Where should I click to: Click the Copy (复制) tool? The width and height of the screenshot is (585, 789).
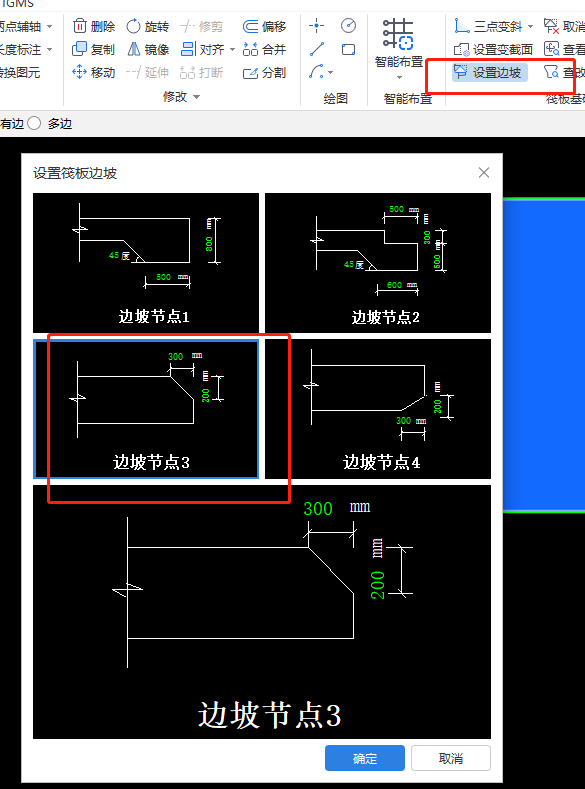pyautogui.click(x=94, y=49)
